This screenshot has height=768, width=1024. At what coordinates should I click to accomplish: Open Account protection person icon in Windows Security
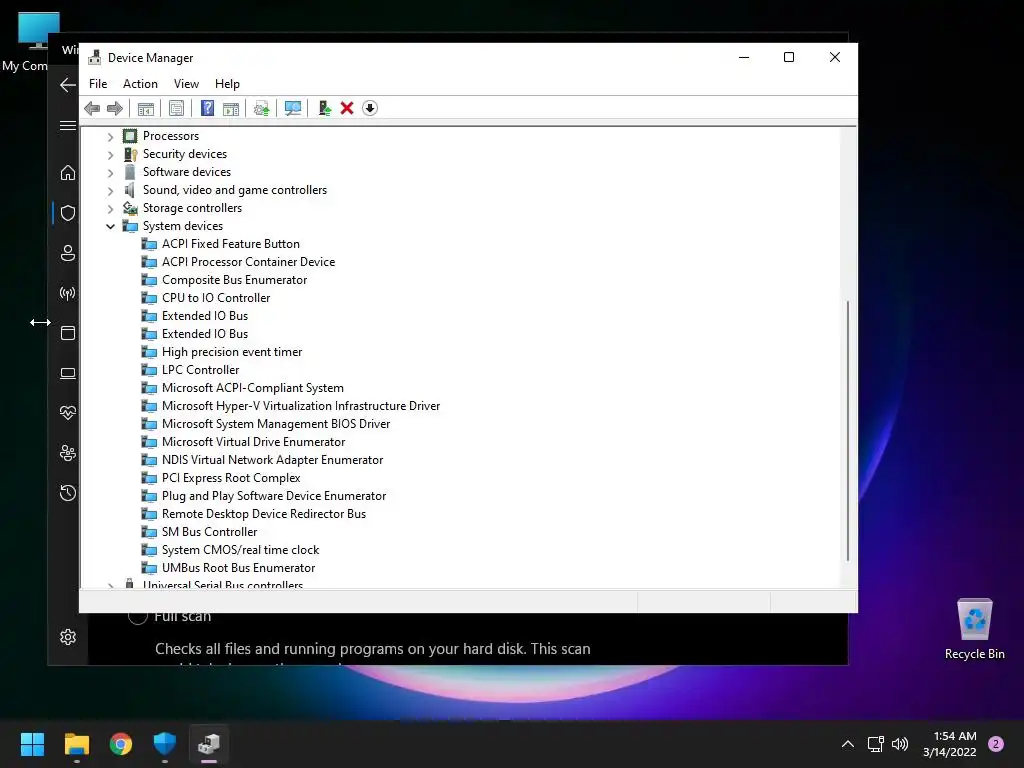tap(68, 253)
